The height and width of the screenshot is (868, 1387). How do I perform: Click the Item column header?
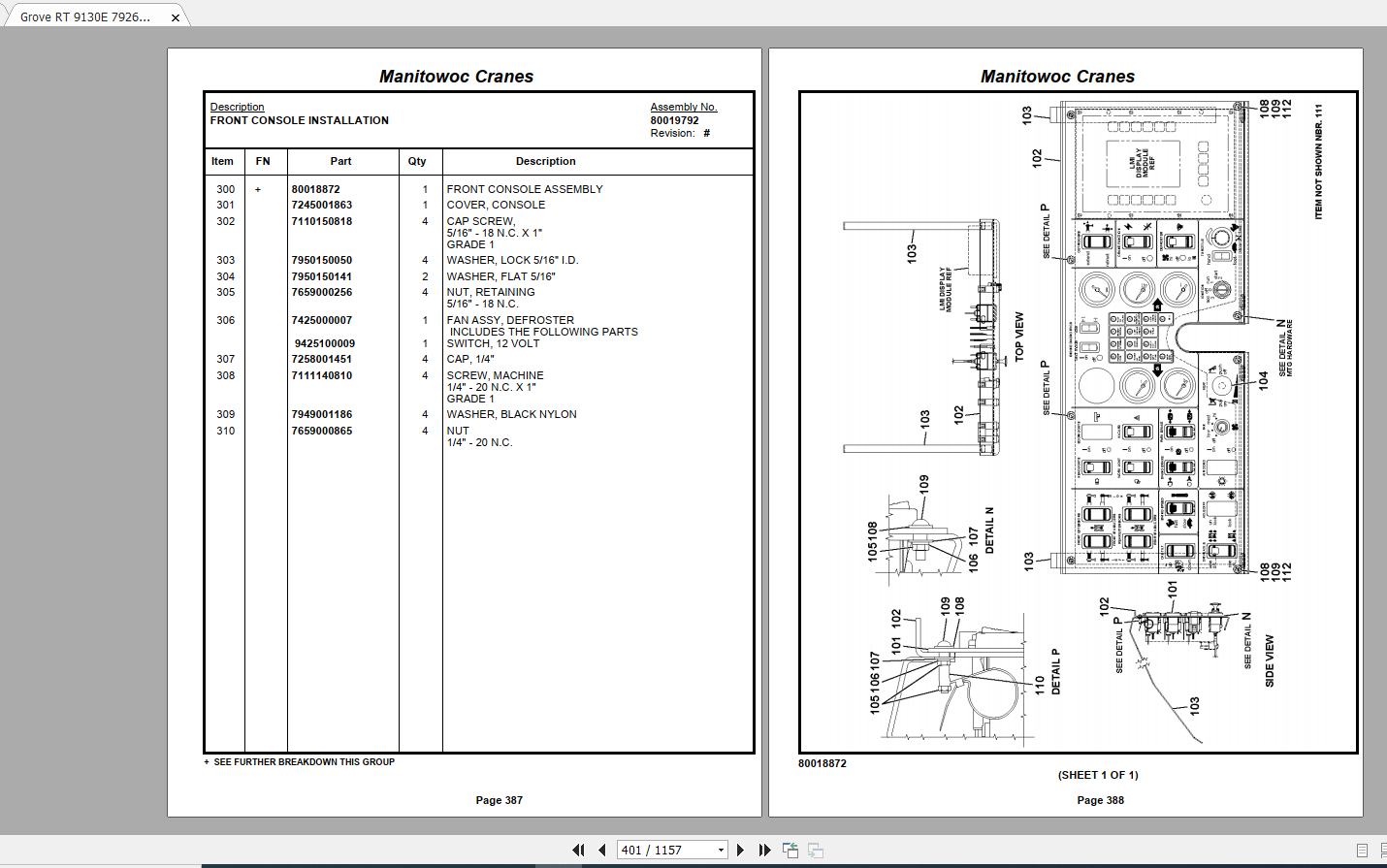[x=222, y=161]
